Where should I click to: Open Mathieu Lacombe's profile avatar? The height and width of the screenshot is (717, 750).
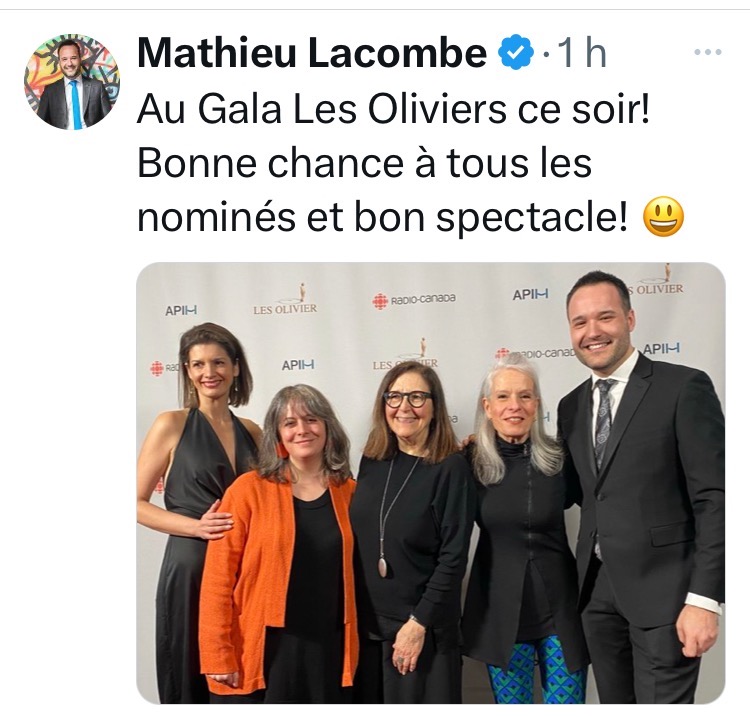pos(71,82)
